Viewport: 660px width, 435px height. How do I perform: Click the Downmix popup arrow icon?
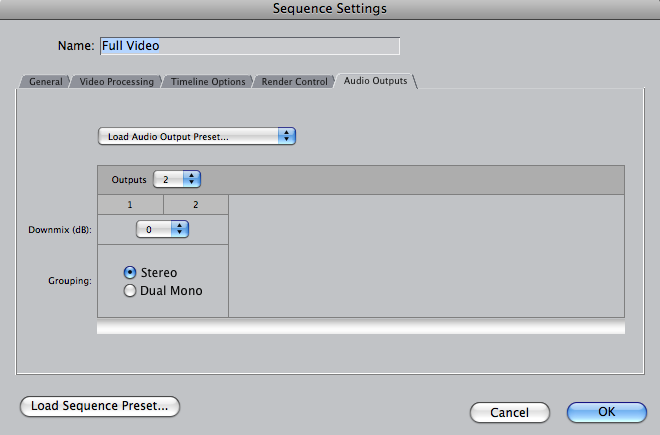click(x=180, y=229)
